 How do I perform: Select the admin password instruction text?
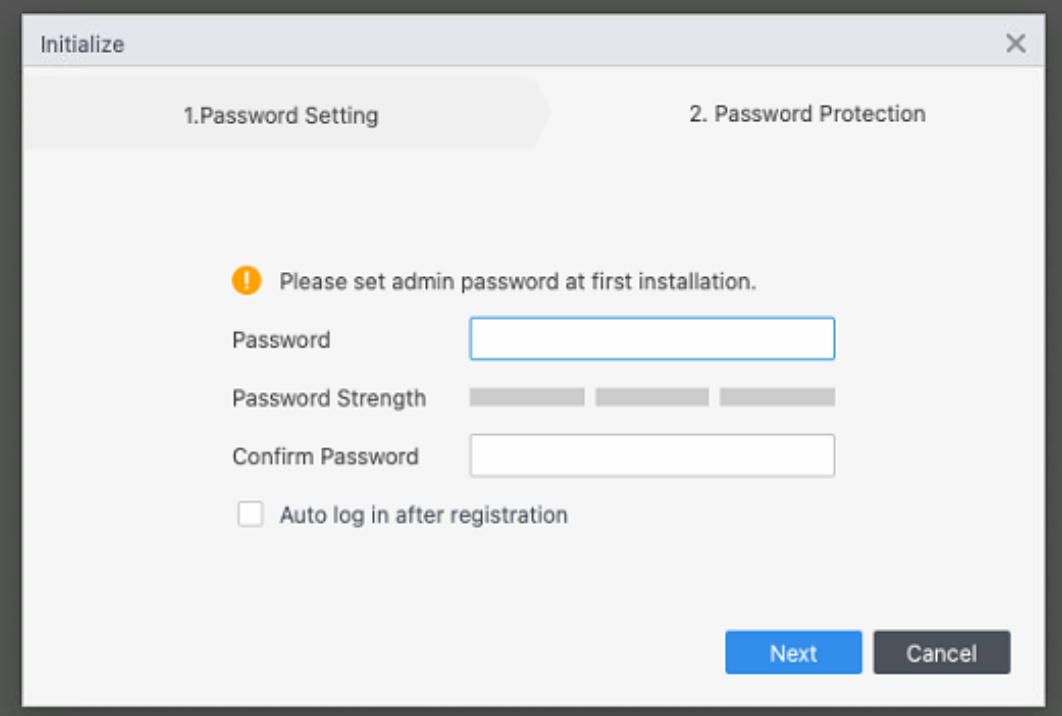(x=518, y=281)
